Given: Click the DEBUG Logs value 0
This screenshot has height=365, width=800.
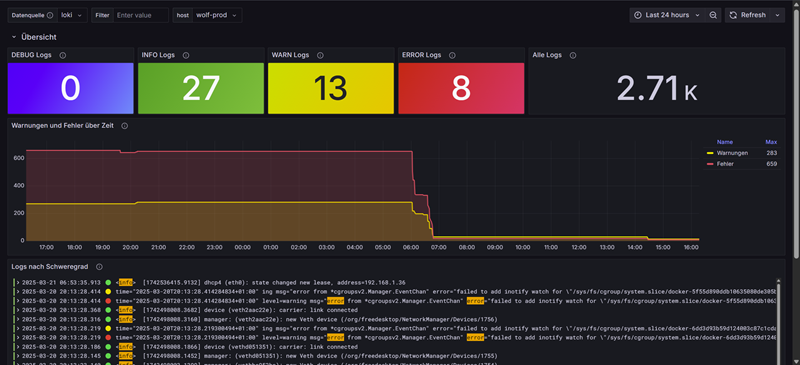Looking at the screenshot, I should tap(70, 88).
